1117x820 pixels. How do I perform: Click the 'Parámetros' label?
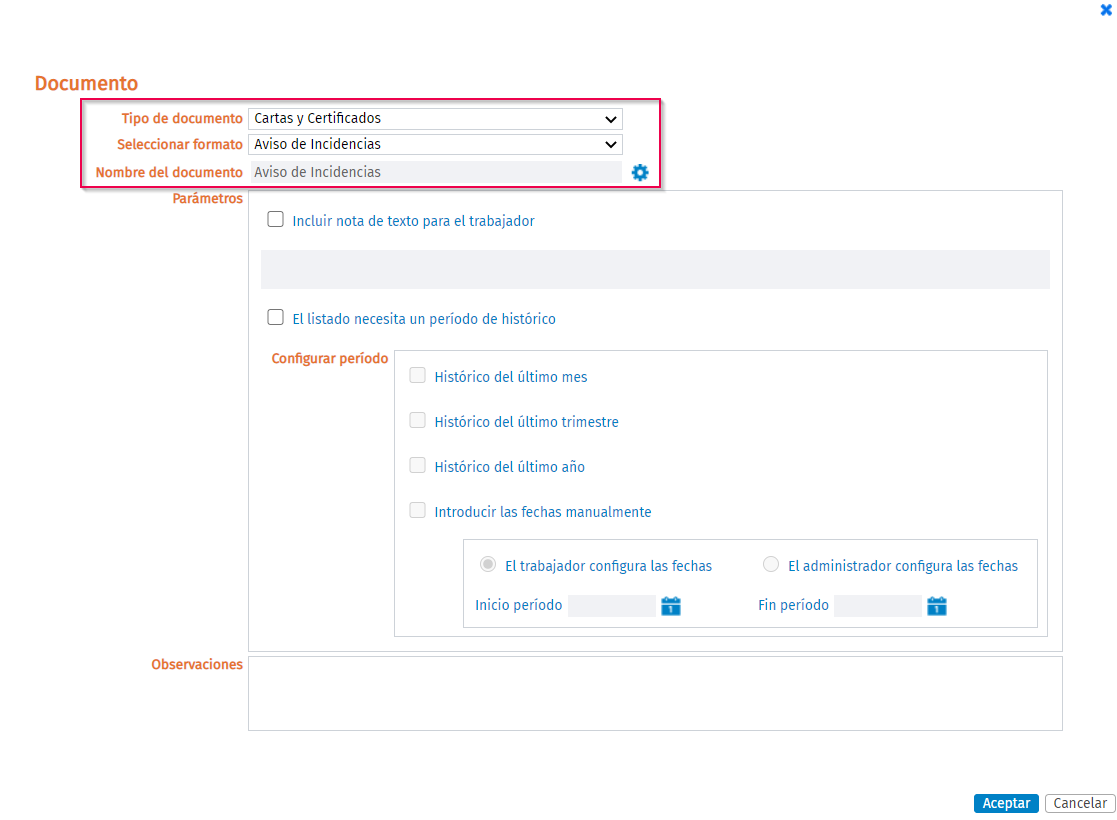tap(207, 198)
